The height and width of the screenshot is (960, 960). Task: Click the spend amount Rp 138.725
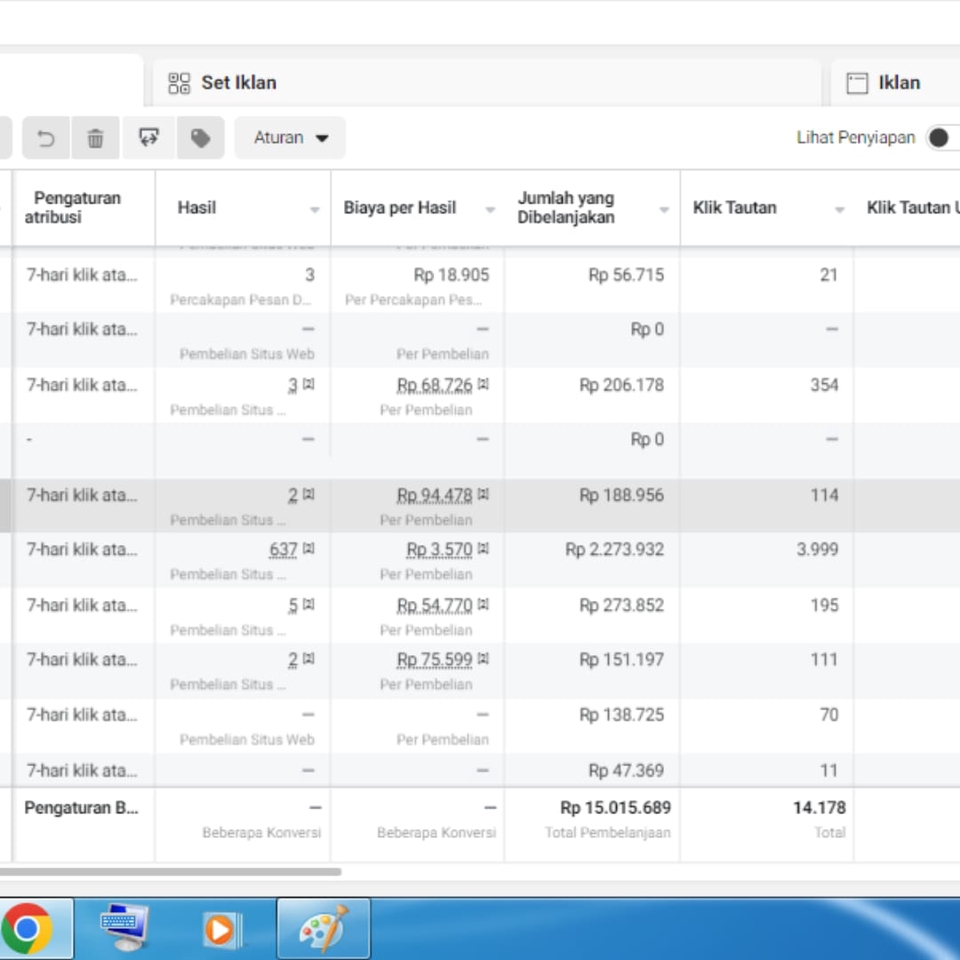(x=622, y=715)
